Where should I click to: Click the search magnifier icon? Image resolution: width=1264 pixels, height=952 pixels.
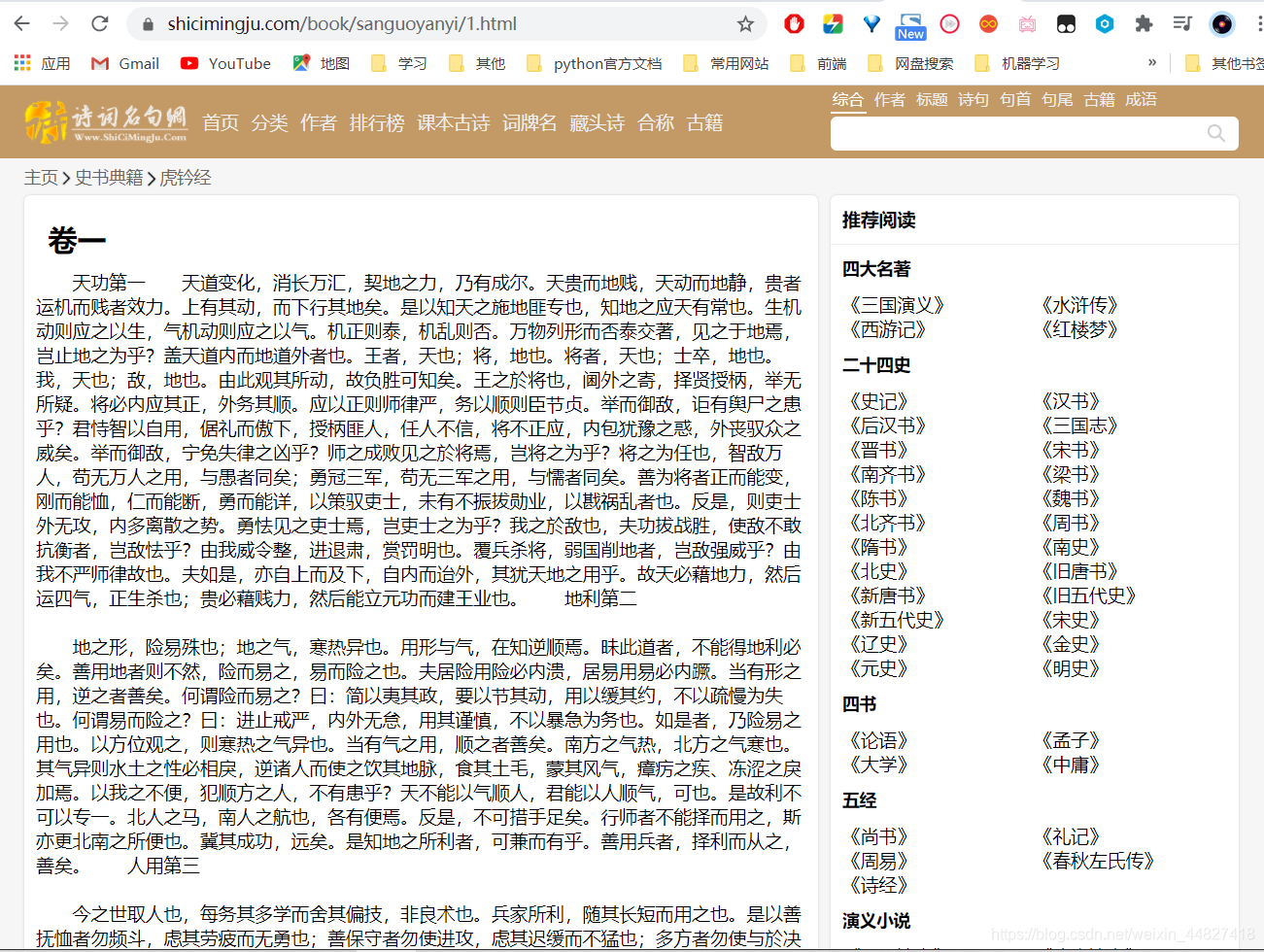(x=1215, y=133)
